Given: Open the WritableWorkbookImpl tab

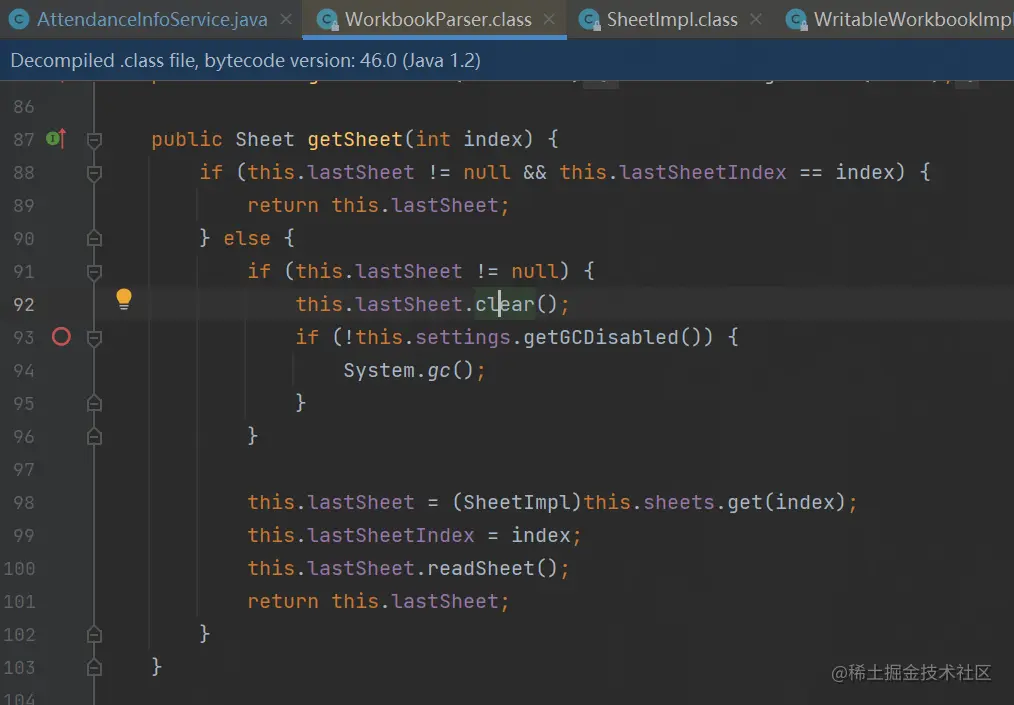Looking at the screenshot, I should tap(913, 20).
